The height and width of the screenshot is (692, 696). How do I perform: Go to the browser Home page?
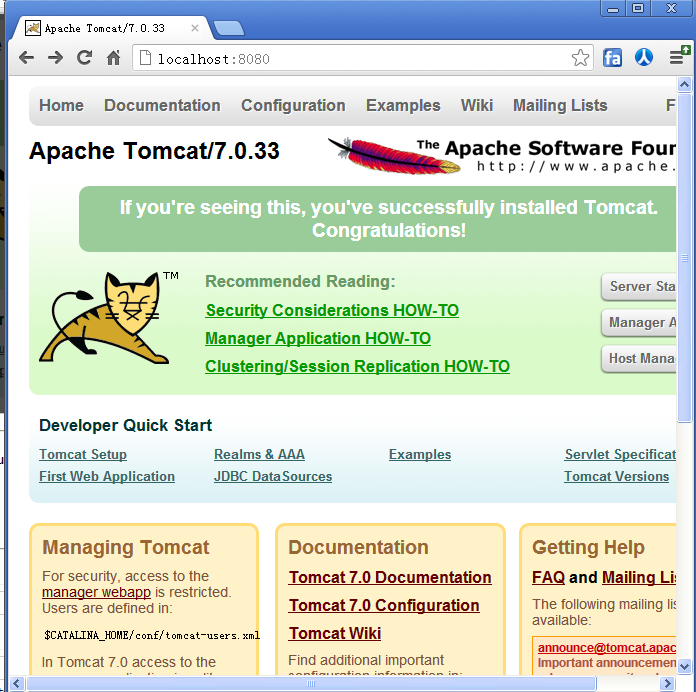(x=114, y=58)
